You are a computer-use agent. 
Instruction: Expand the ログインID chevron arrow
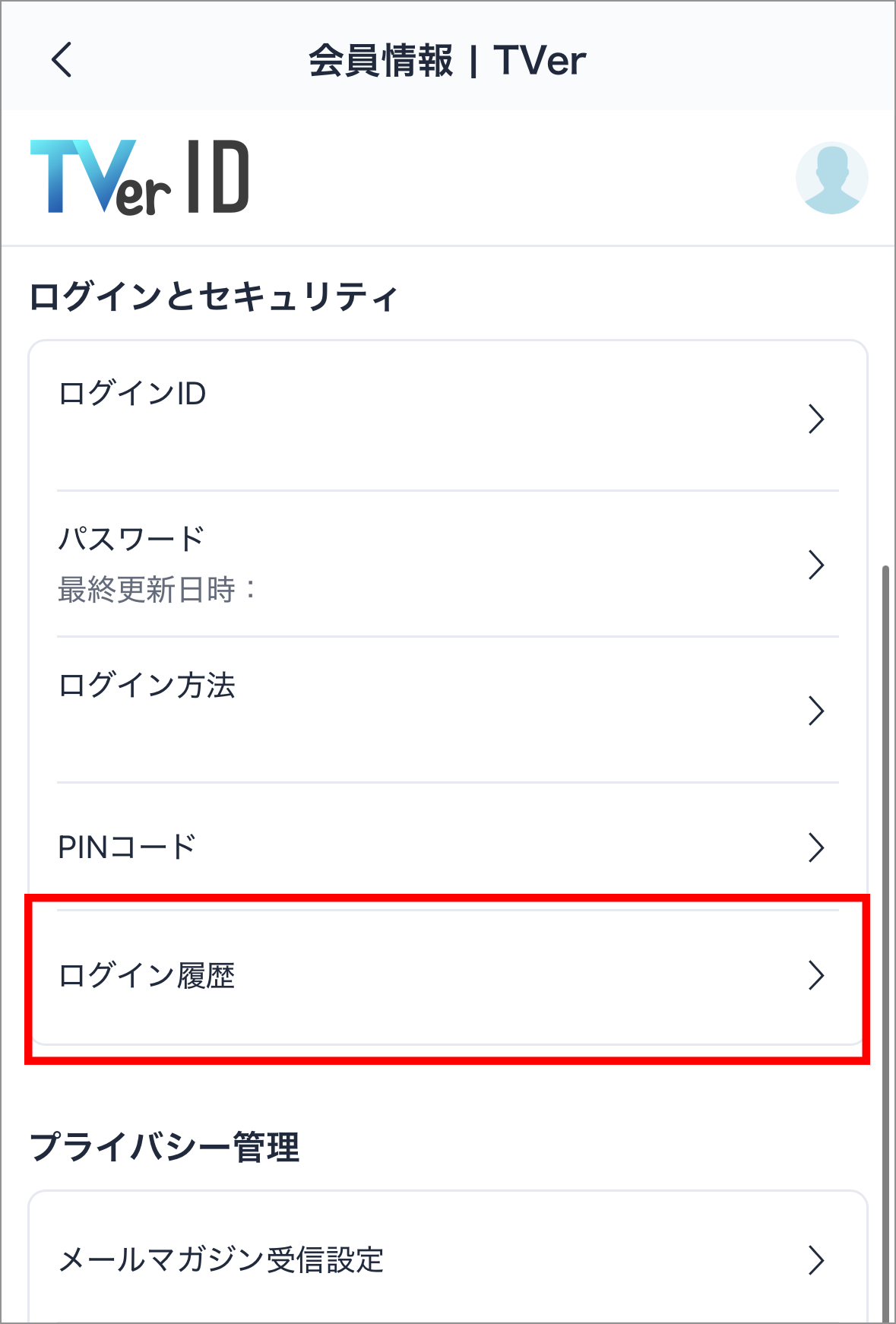point(816,419)
